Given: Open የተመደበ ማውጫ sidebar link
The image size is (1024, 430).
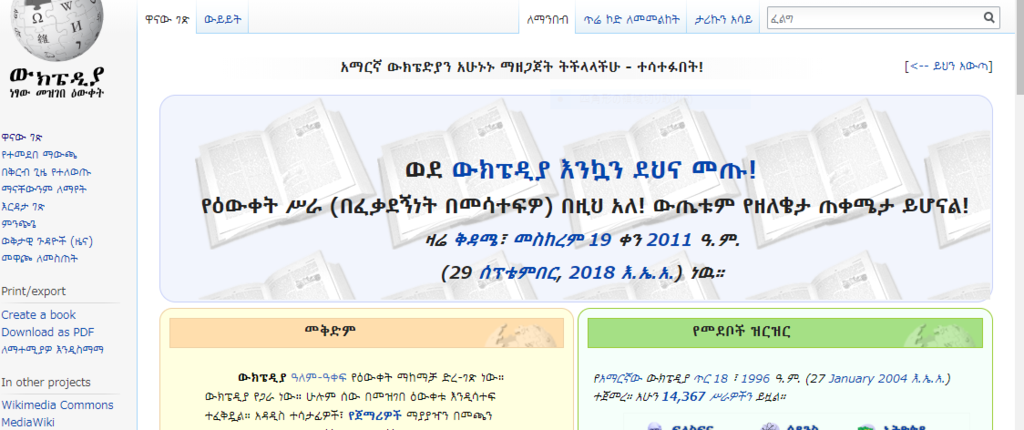Looking at the screenshot, I should pos(39,155).
